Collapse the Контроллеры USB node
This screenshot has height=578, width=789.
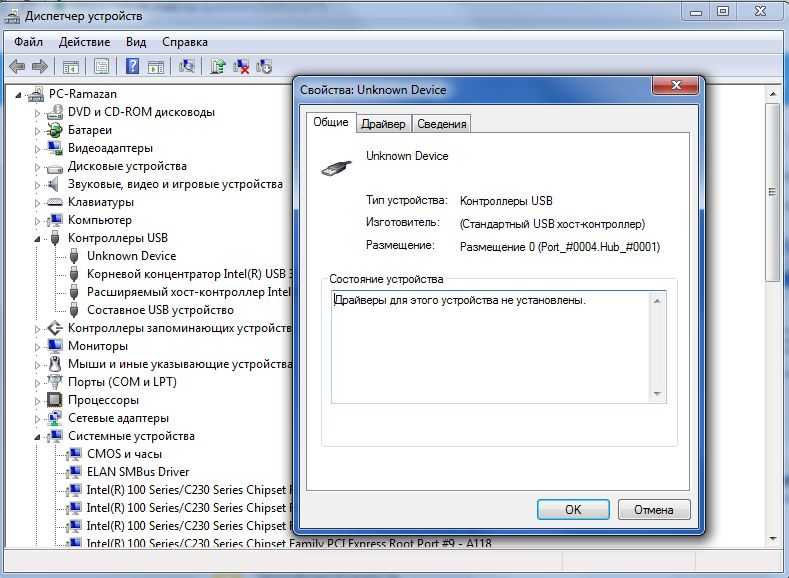37,239
